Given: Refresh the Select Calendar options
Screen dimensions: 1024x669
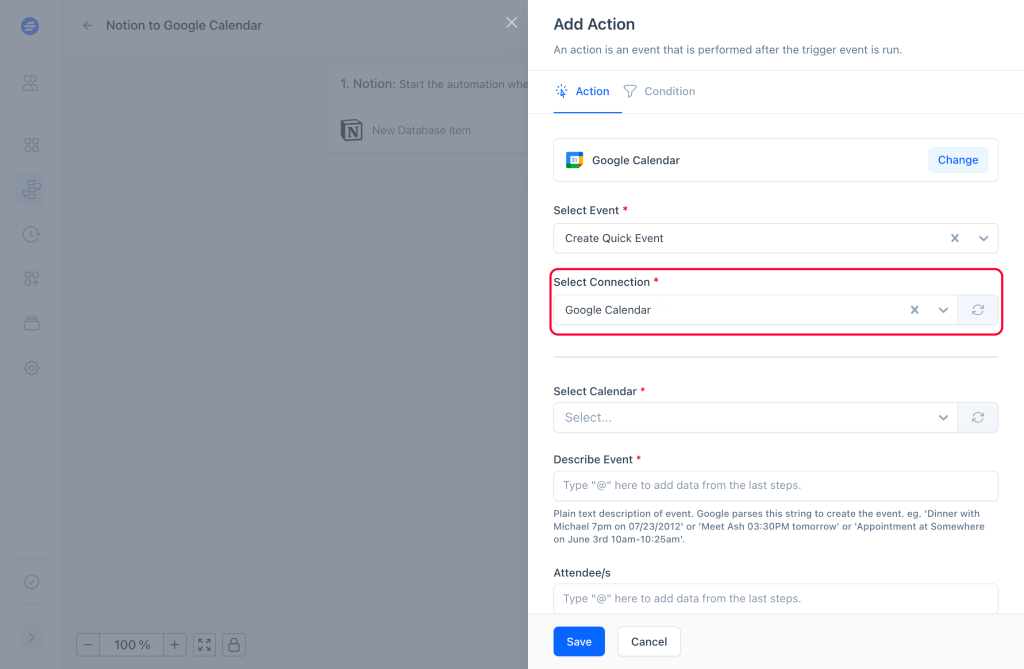Looking at the screenshot, I should (x=977, y=417).
